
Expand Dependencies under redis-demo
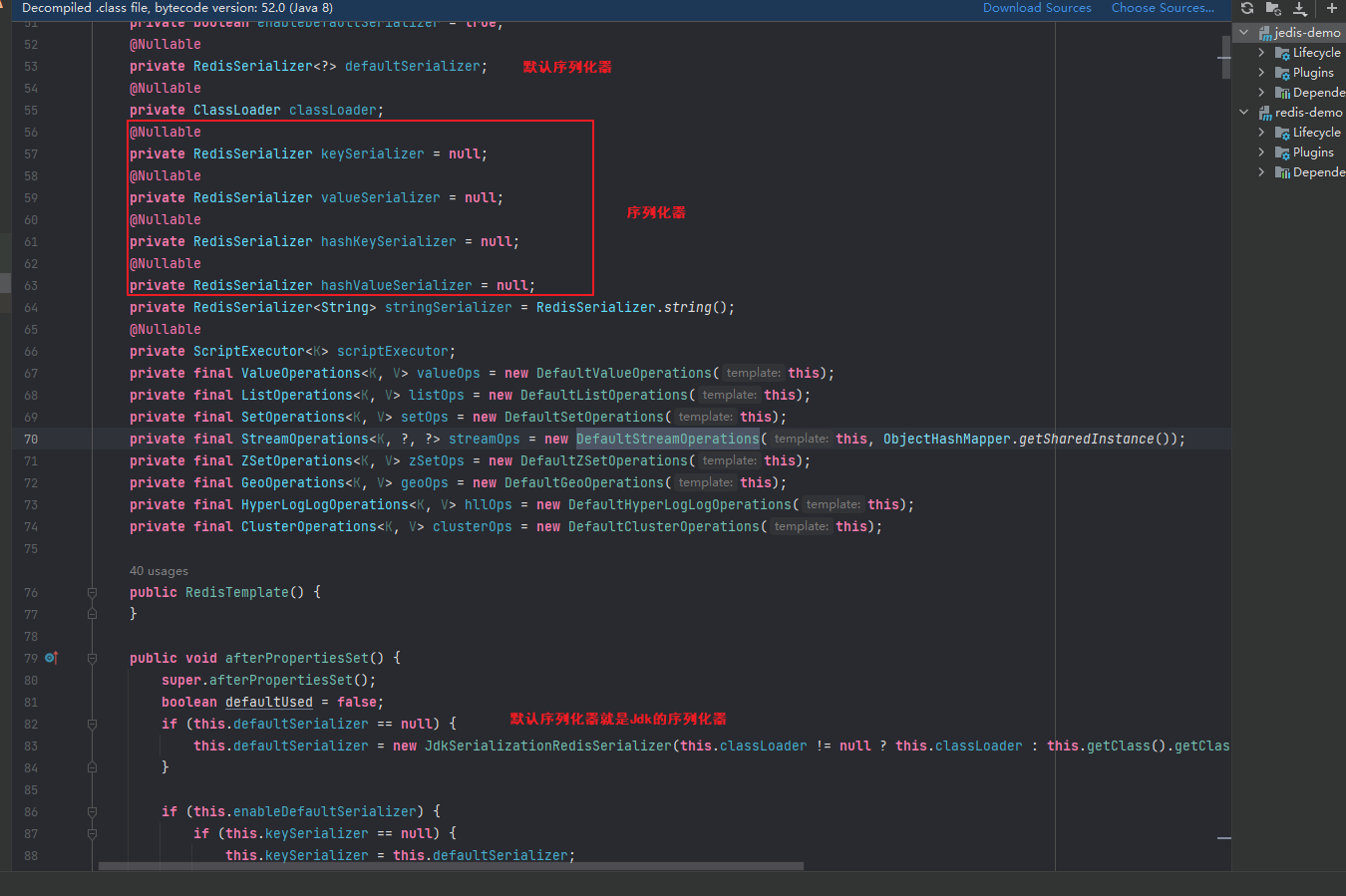(1262, 172)
